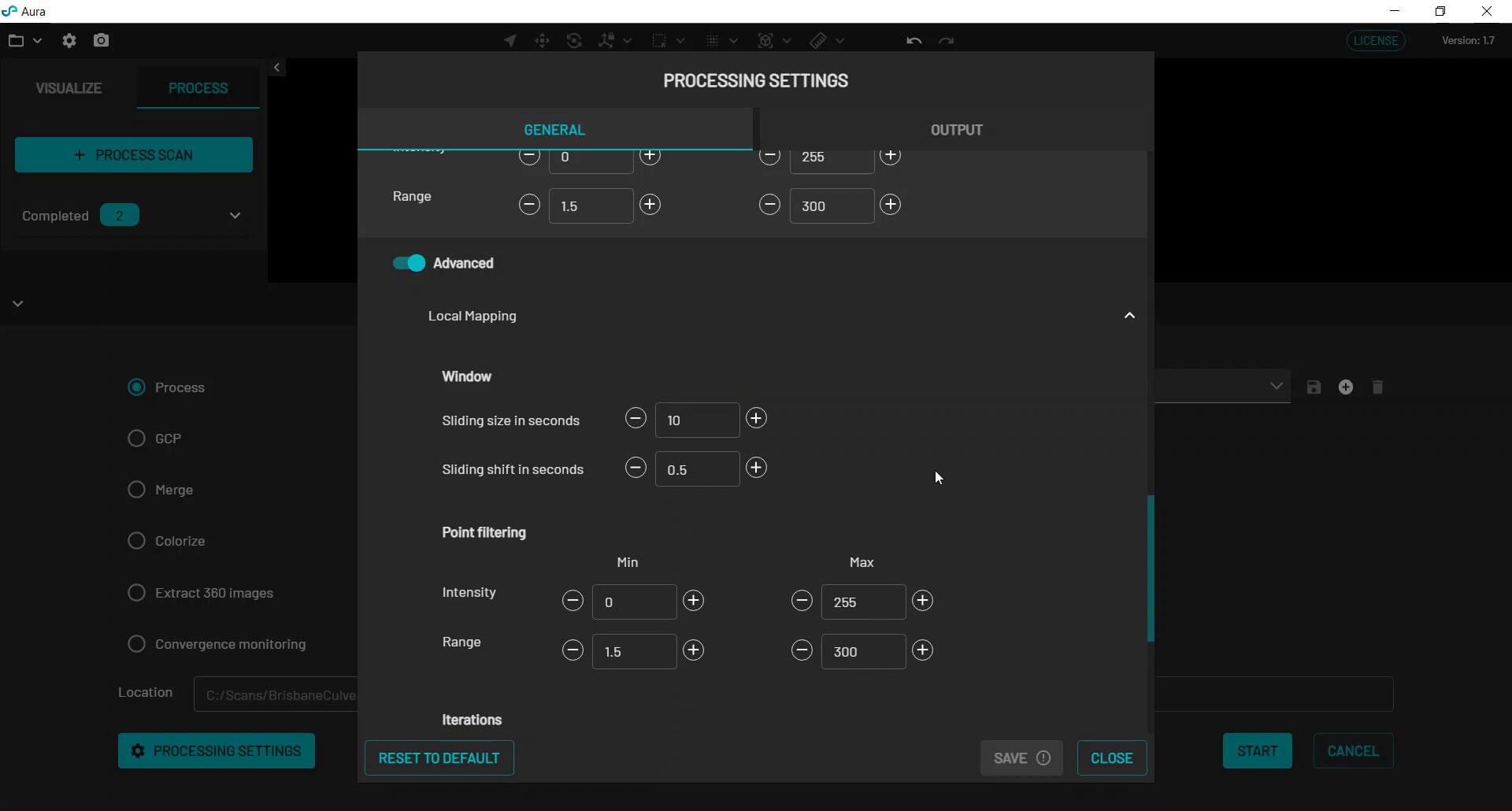Click the settings dialog vertical scrollbar

(x=1151, y=568)
